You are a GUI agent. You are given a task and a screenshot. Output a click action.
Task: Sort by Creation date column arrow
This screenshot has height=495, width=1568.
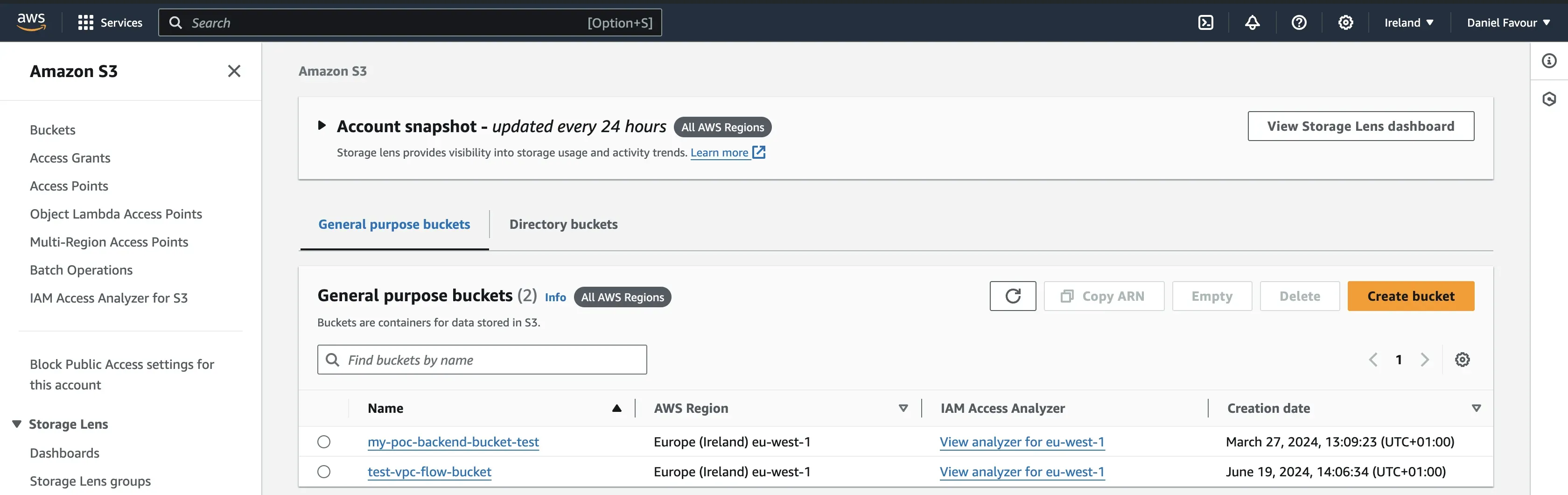(1476, 408)
